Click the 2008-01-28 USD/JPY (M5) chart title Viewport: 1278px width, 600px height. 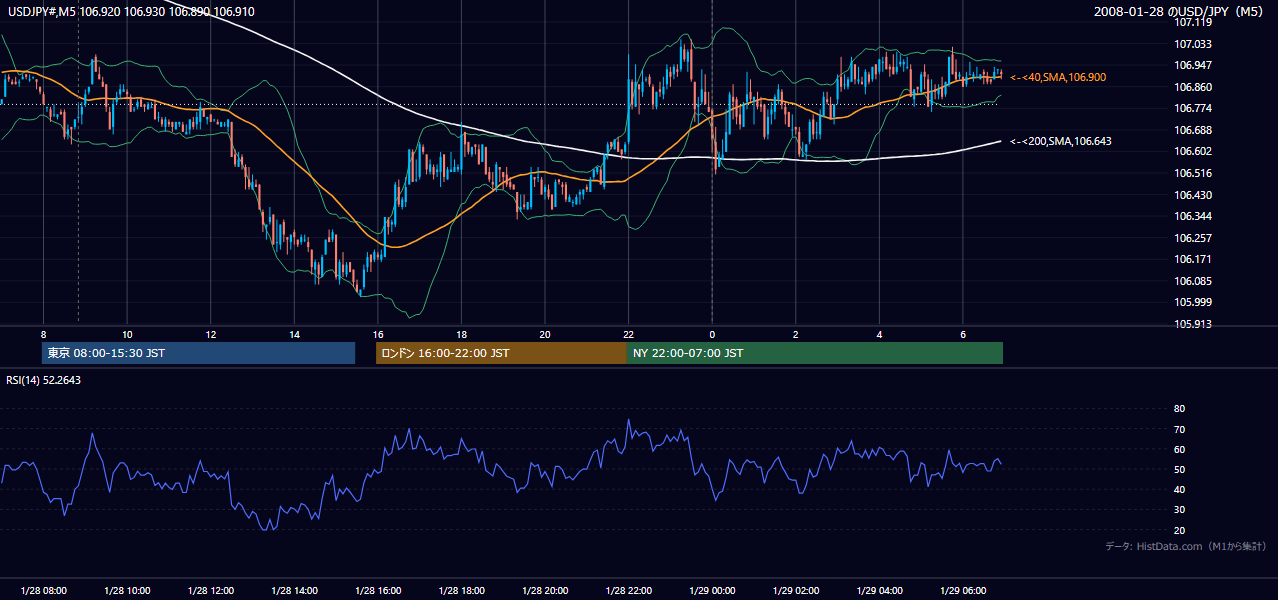pos(1180,12)
